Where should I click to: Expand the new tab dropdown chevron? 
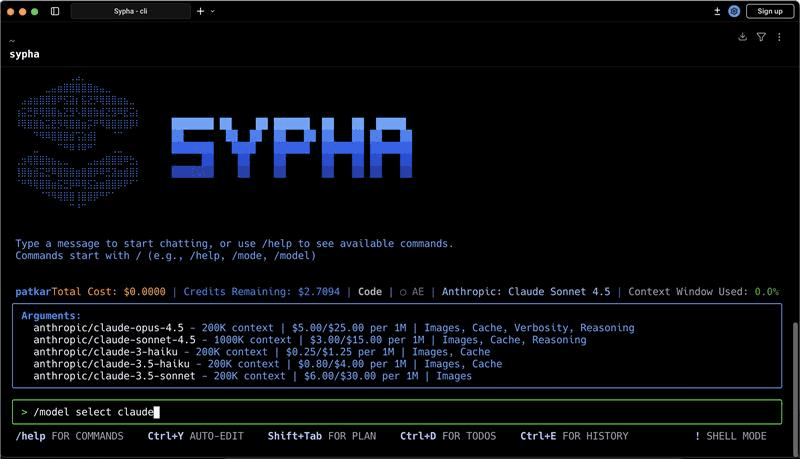213,11
